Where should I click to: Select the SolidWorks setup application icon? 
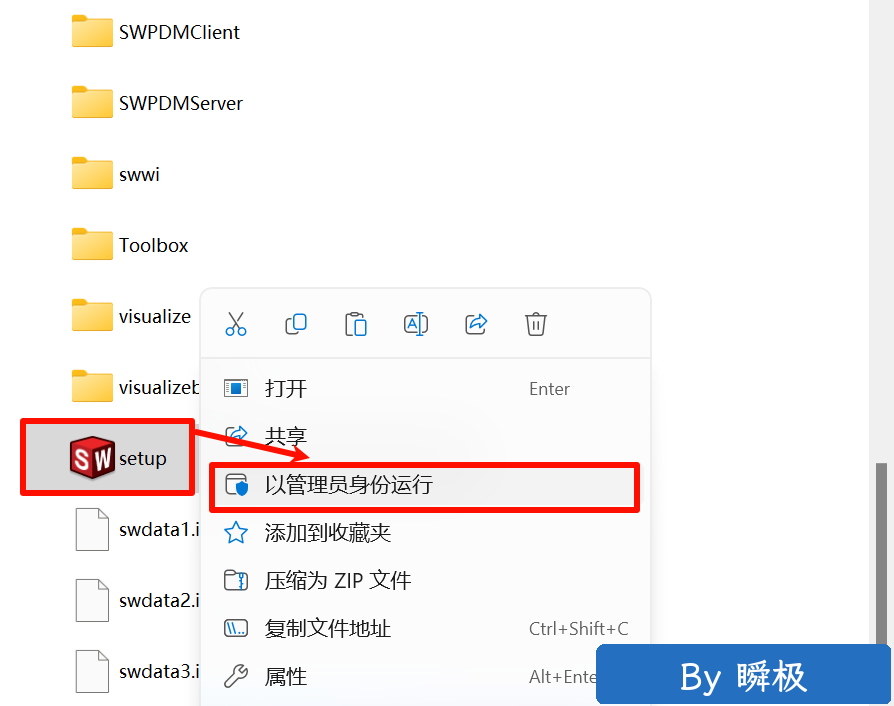(x=92, y=457)
